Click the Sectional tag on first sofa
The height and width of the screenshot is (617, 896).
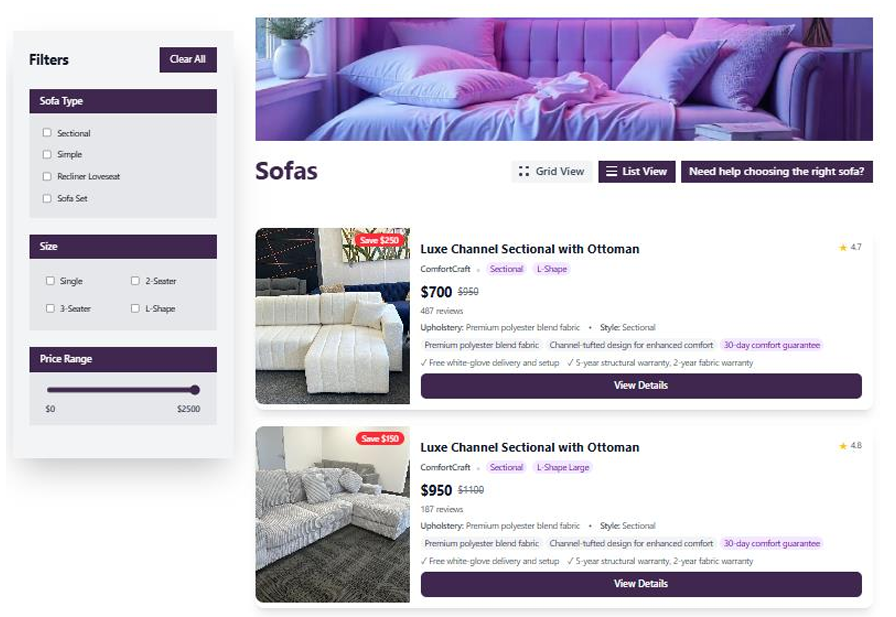(506, 269)
